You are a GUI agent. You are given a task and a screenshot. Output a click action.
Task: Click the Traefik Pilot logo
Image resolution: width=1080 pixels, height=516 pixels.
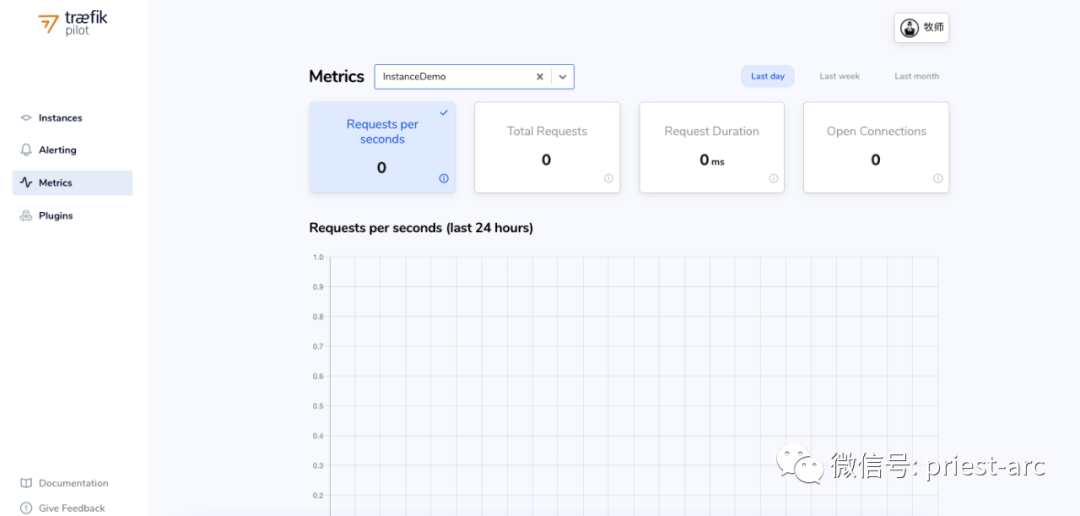coord(73,23)
